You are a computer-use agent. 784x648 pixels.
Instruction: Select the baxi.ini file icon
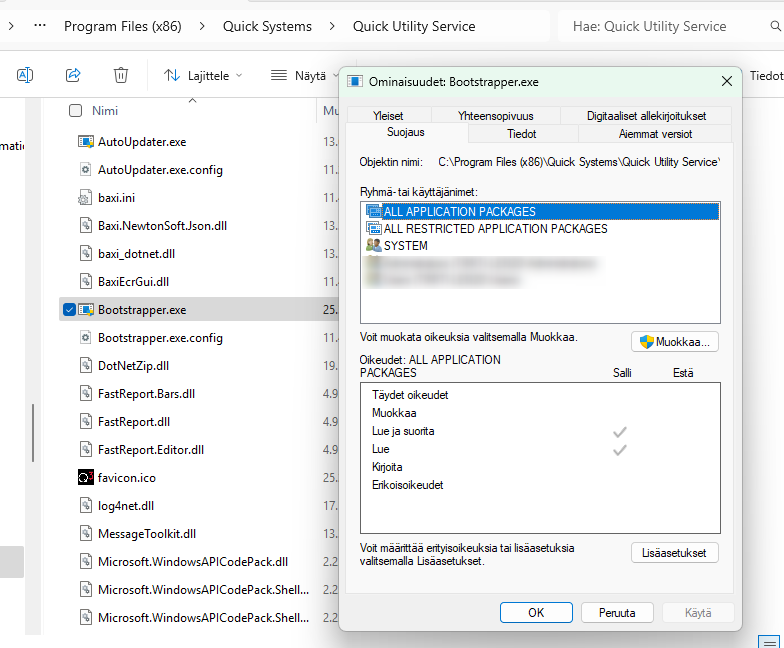point(84,198)
